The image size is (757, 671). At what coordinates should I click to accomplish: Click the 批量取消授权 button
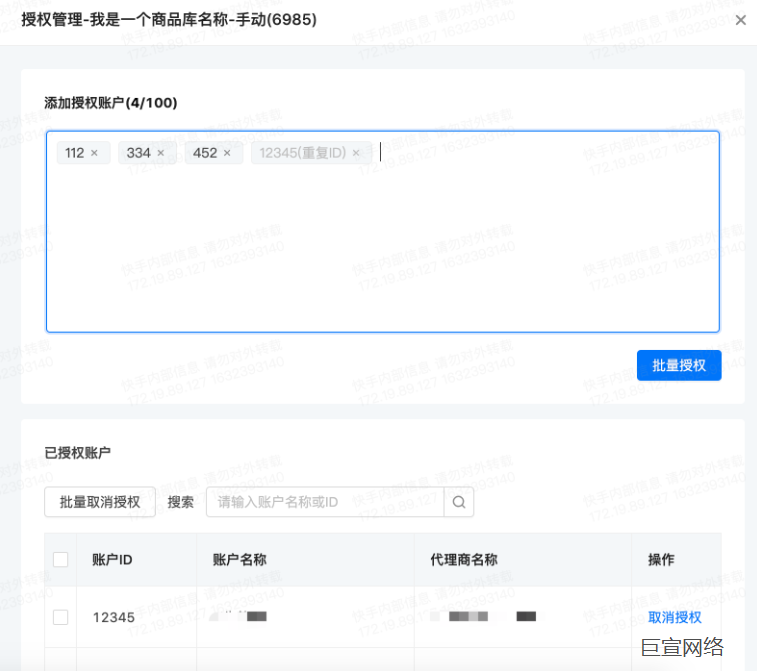click(100, 502)
